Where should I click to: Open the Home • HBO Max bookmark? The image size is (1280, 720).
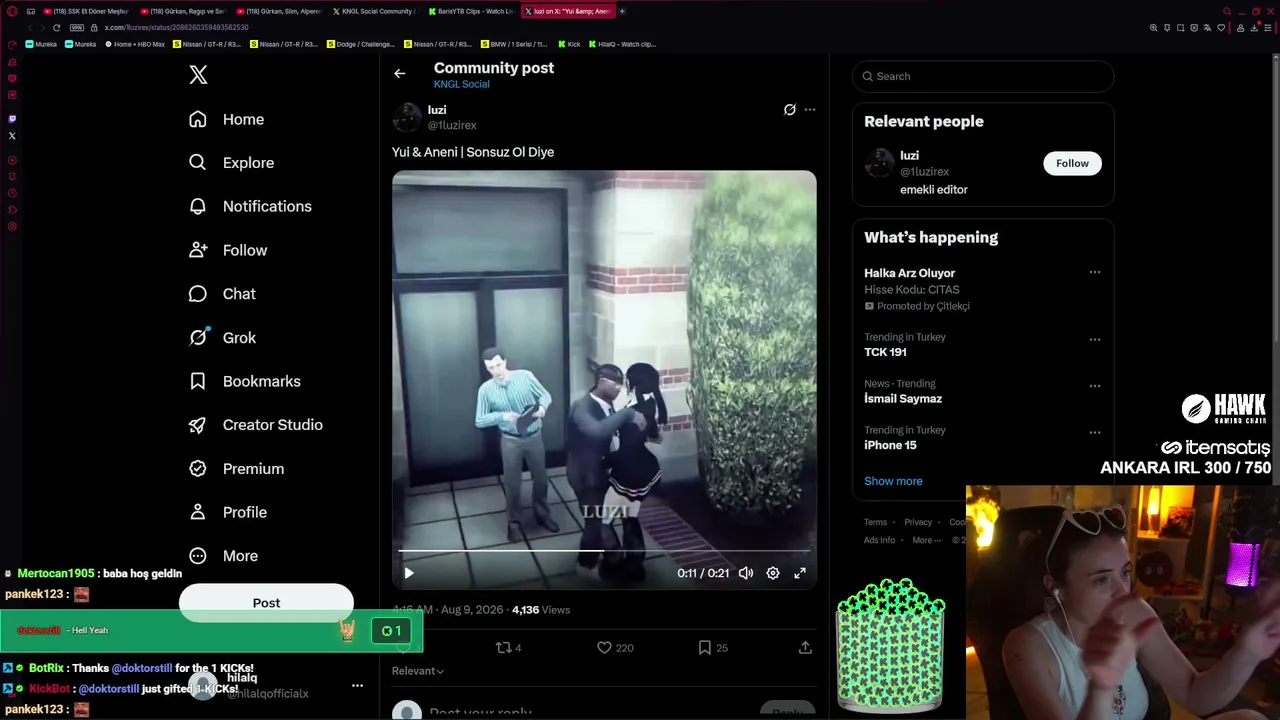[x=135, y=45]
